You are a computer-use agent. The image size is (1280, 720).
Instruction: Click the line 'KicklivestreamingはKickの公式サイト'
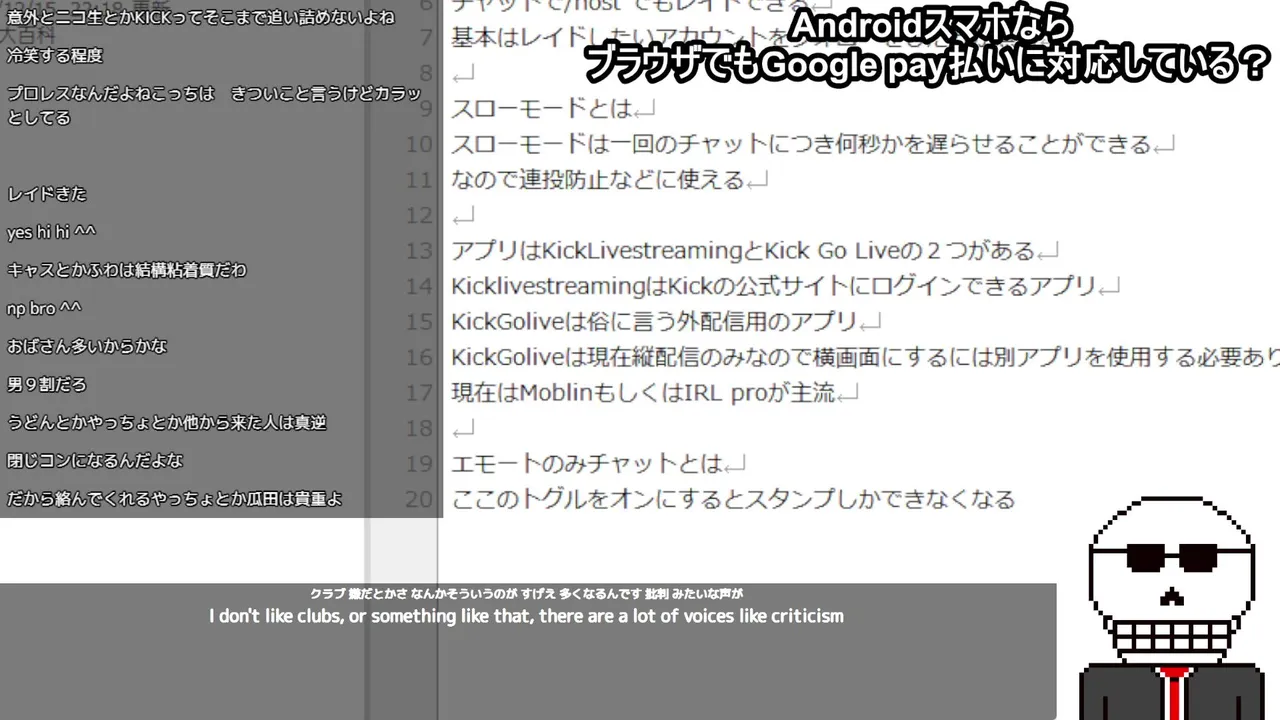tap(774, 287)
